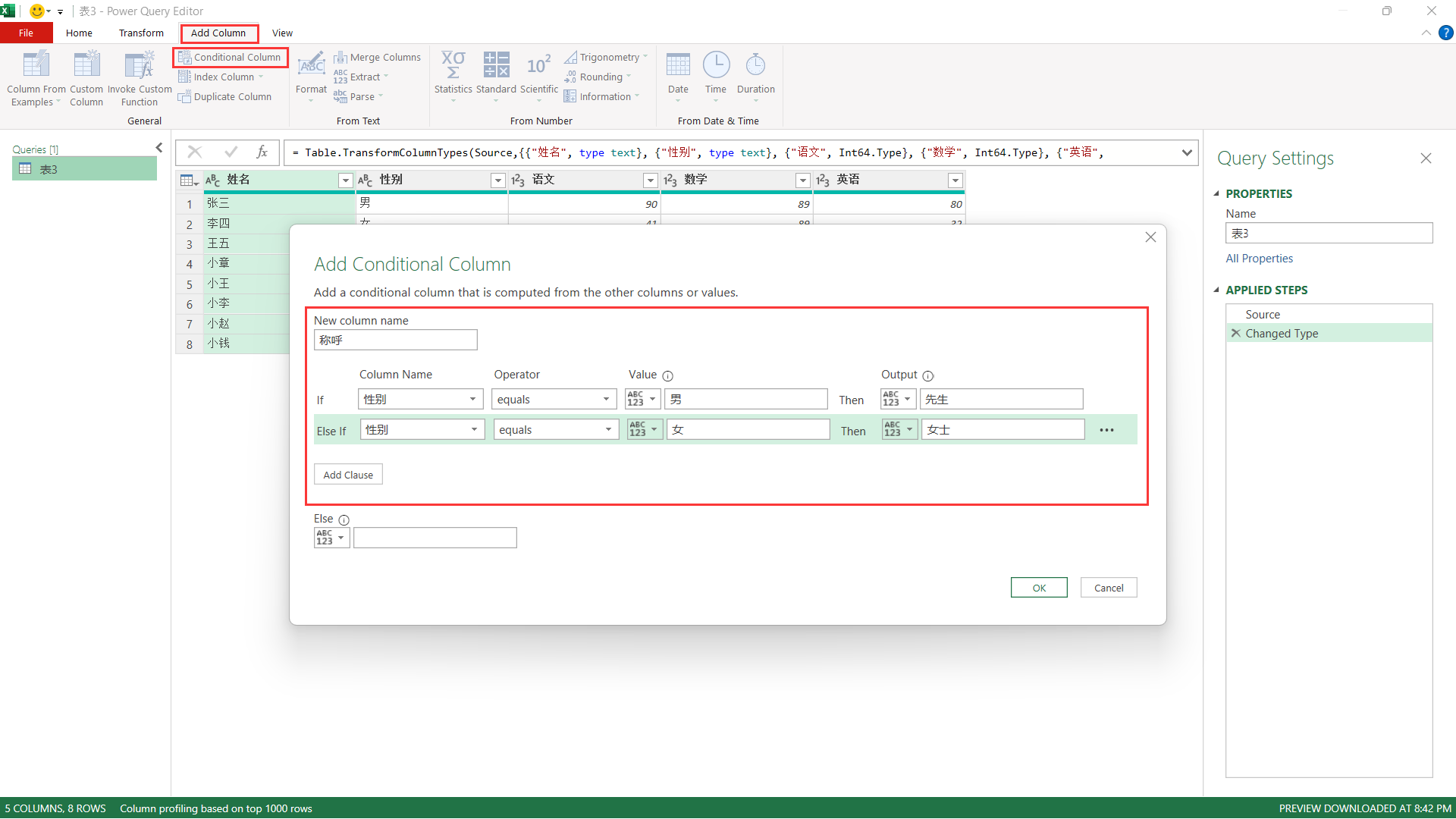Click Invoke Custom Function icon
This screenshot has width=1456, height=819.
[x=140, y=66]
